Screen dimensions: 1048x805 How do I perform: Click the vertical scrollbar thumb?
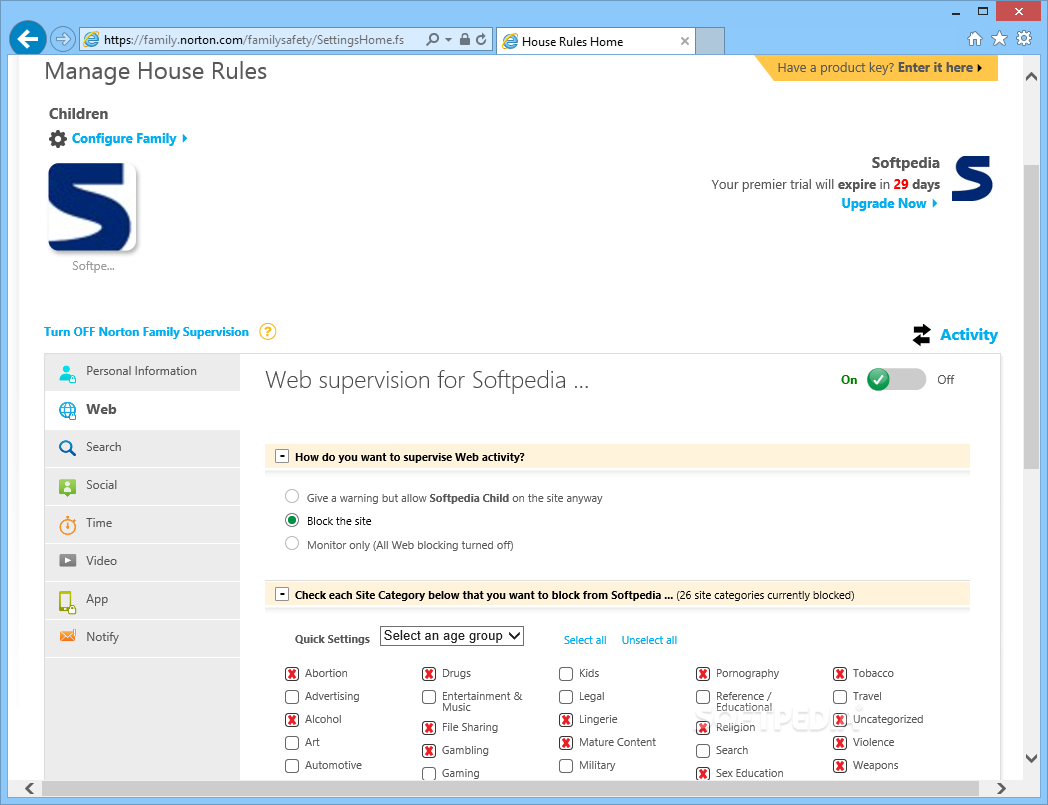pyautogui.click(x=1031, y=316)
